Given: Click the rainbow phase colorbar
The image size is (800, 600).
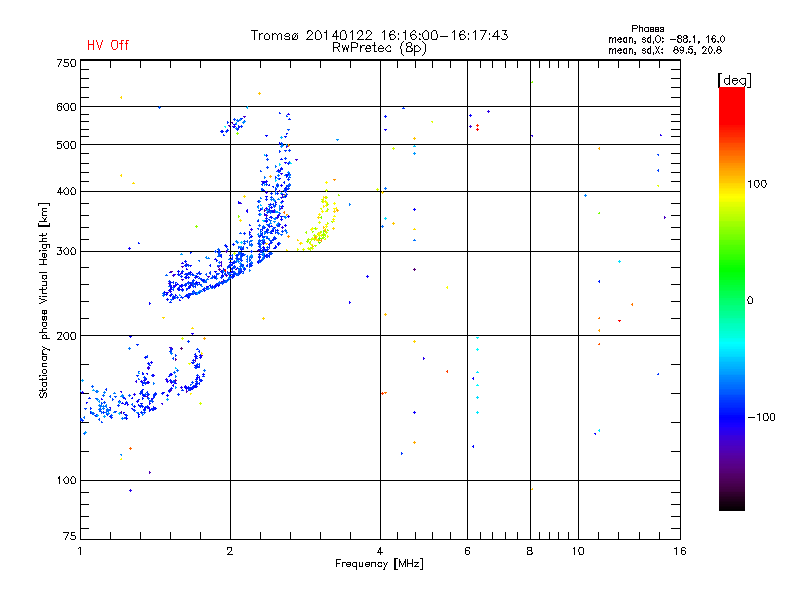Looking at the screenshot, I should (x=732, y=298).
